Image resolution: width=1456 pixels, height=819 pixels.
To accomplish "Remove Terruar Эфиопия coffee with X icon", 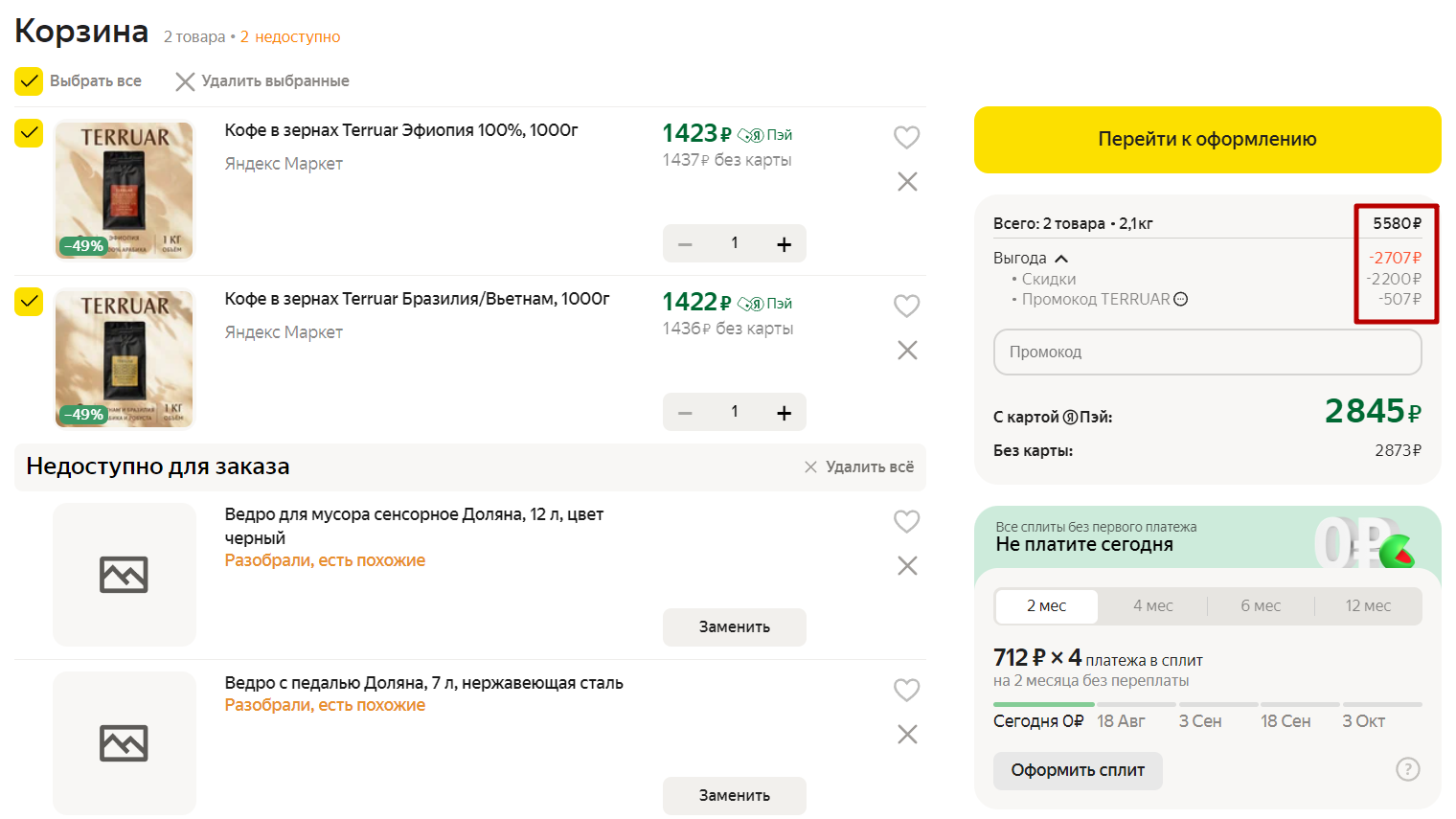I will 907,181.
